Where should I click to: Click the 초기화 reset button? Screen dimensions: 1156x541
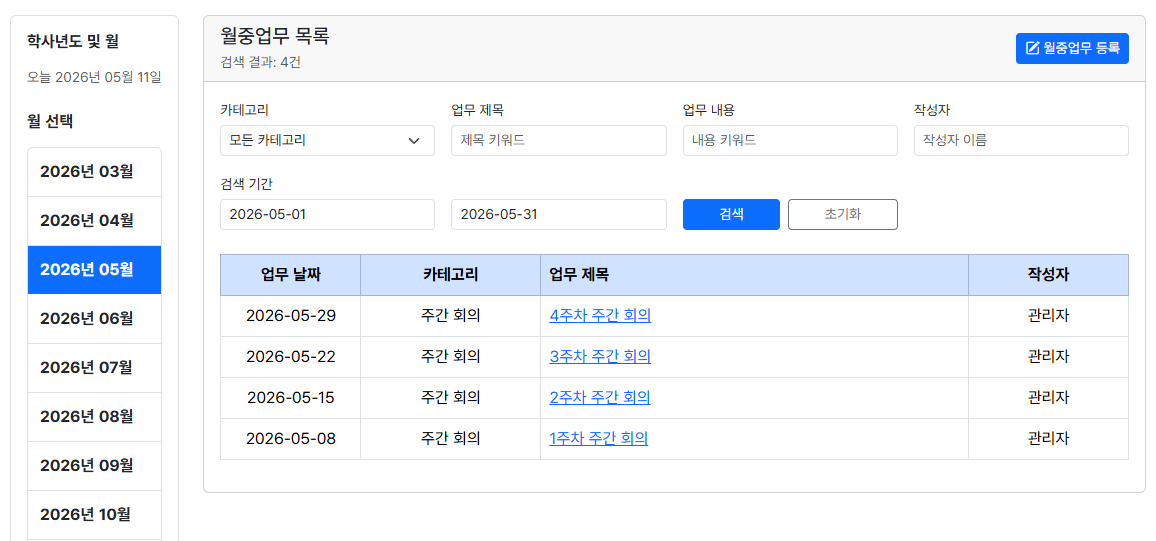click(x=843, y=214)
